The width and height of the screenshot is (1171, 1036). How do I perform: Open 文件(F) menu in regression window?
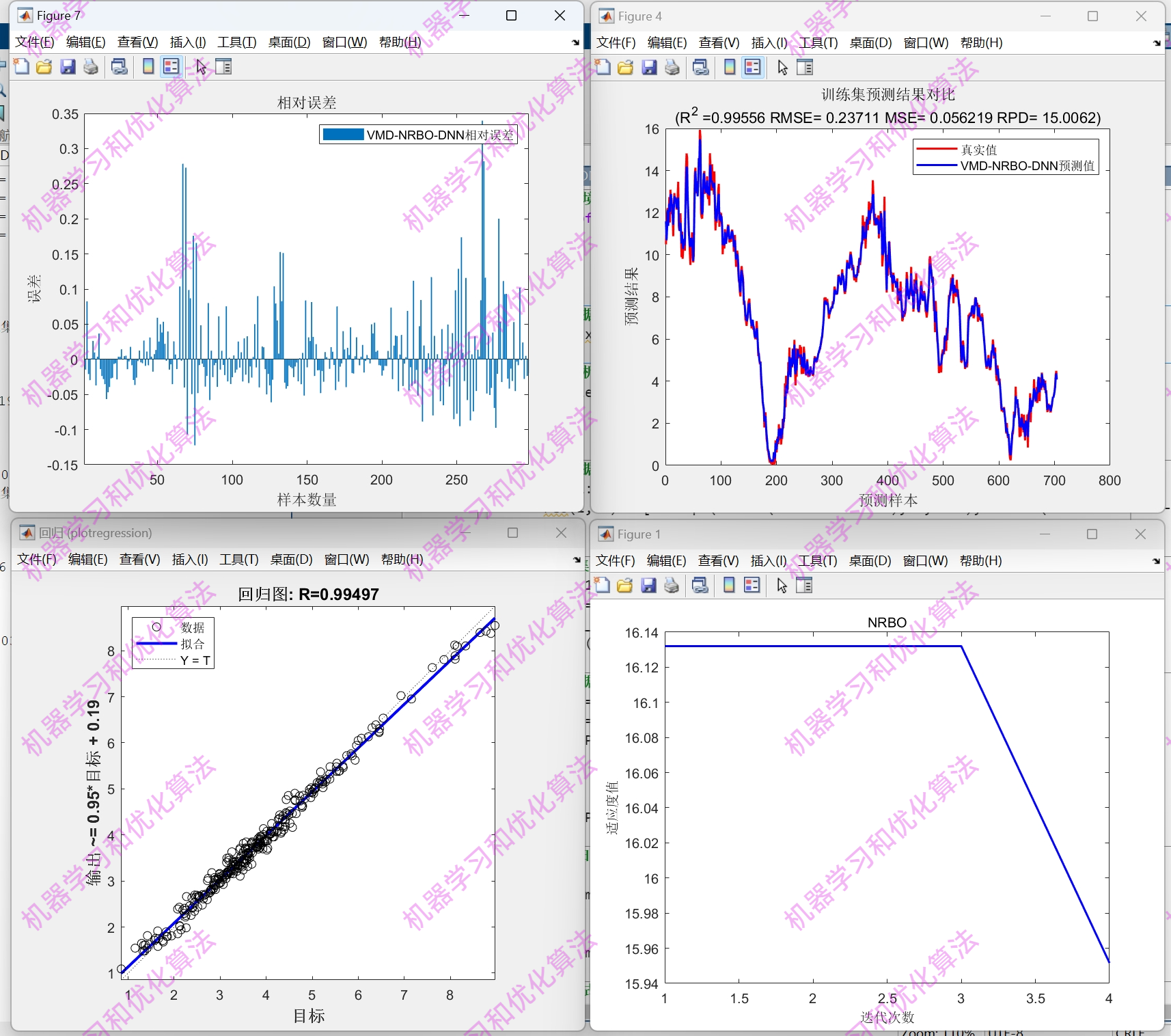click(37, 560)
